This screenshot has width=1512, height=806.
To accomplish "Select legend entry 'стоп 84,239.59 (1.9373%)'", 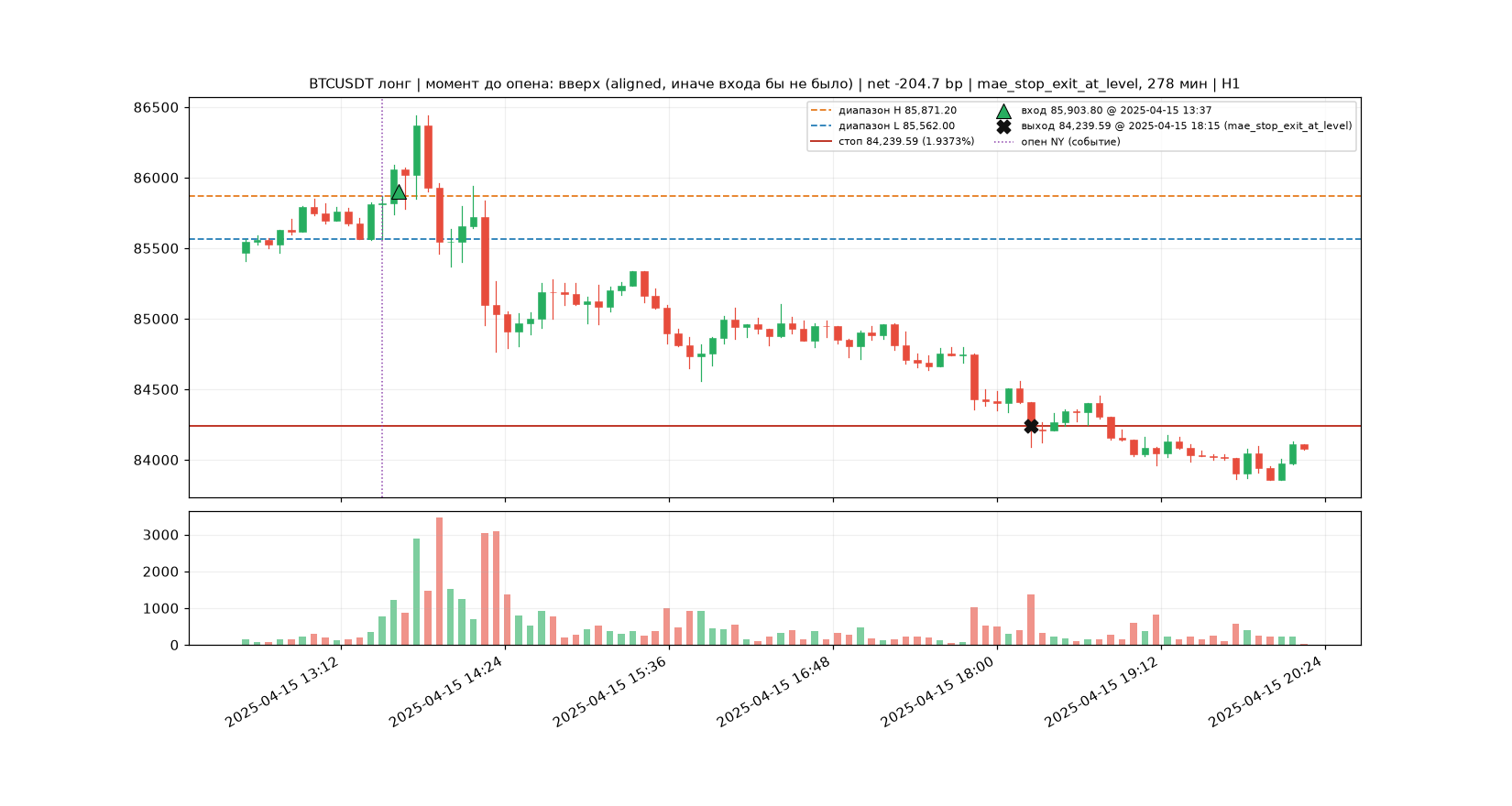I will click(906, 142).
